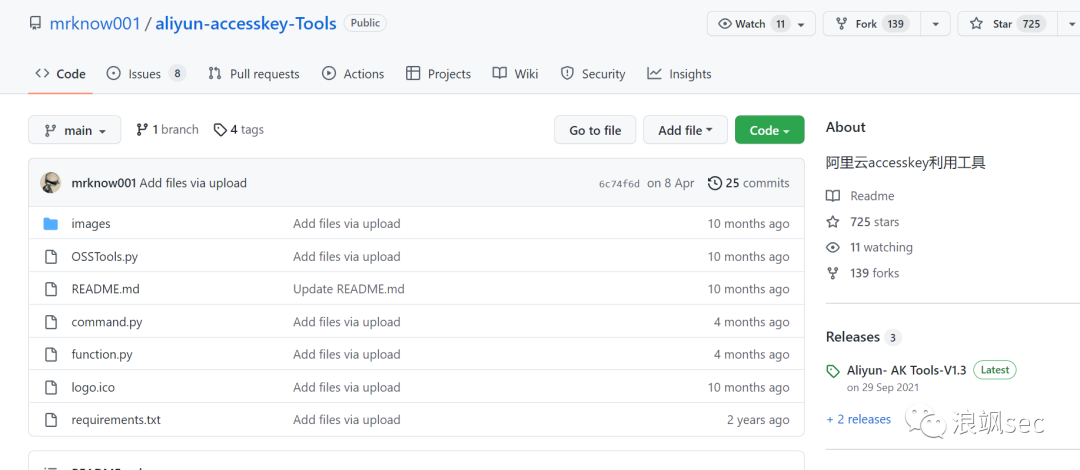Expand the Add file dropdown
1080x470 pixels.
pyautogui.click(x=685, y=130)
